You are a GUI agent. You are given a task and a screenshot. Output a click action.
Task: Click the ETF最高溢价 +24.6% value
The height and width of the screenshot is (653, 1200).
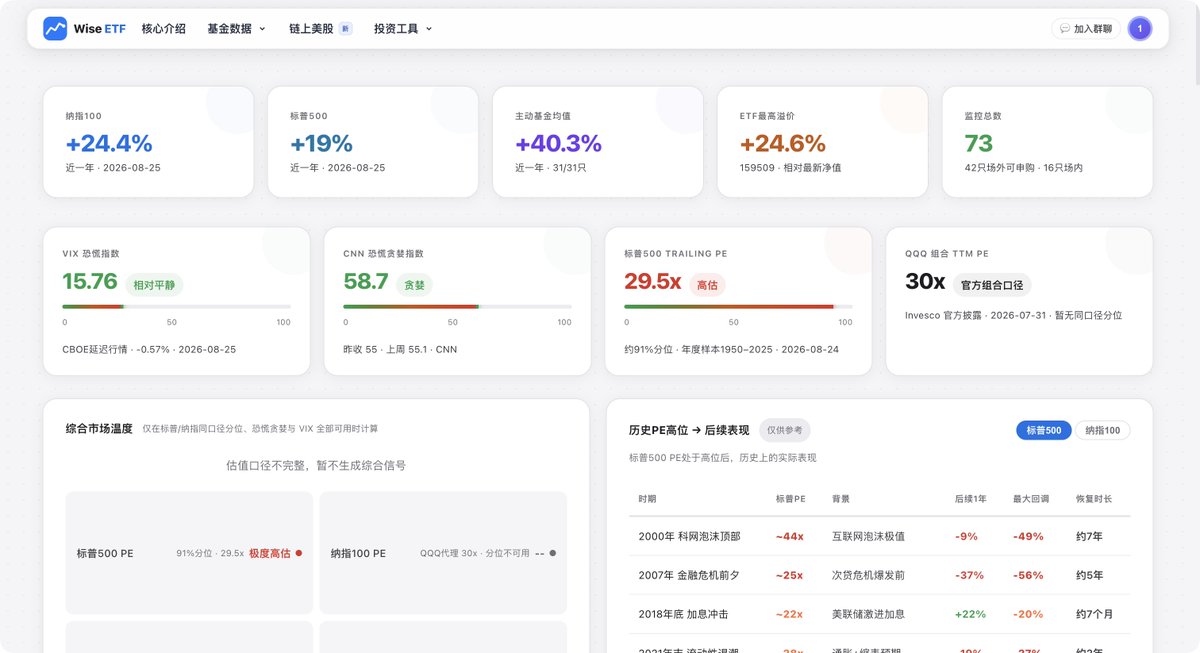(783, 143)
